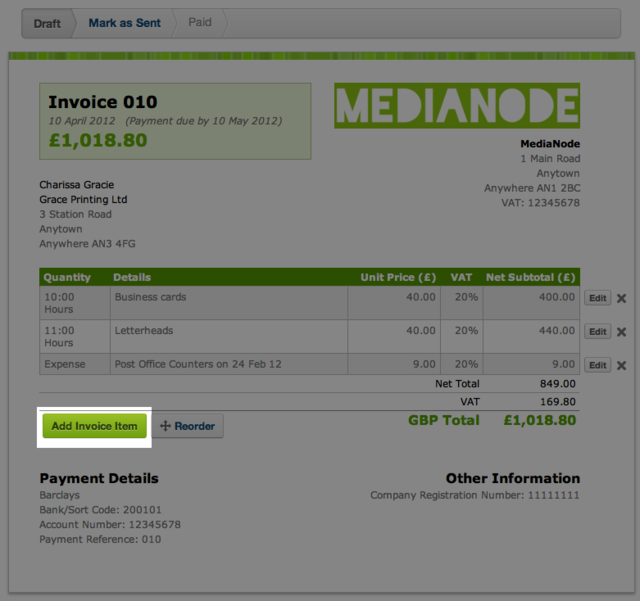Delete the Business cards invoice line
Image resolution: width=640 pixels, height=601 pixels.
621,298
